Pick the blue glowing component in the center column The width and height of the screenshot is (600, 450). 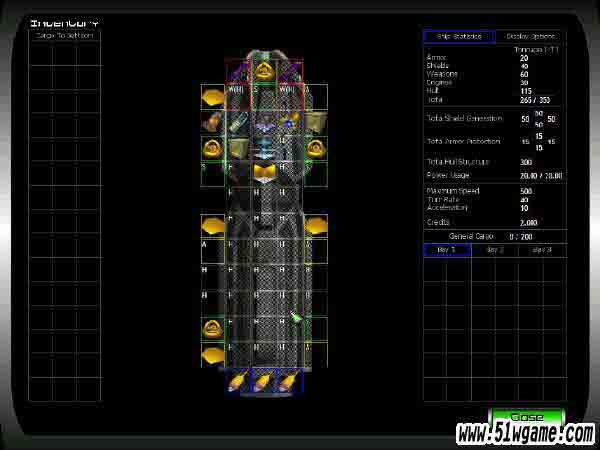[x=264, y=148]
